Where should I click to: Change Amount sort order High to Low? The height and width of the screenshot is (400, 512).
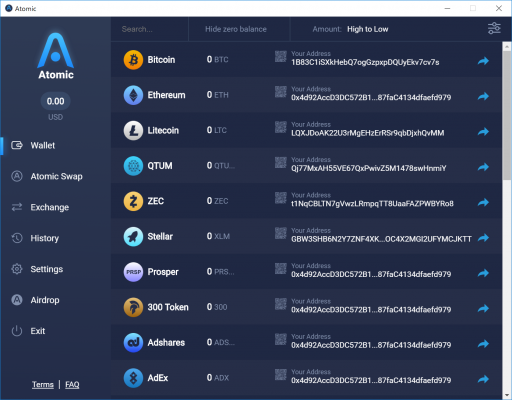click(x=367, y=29)
